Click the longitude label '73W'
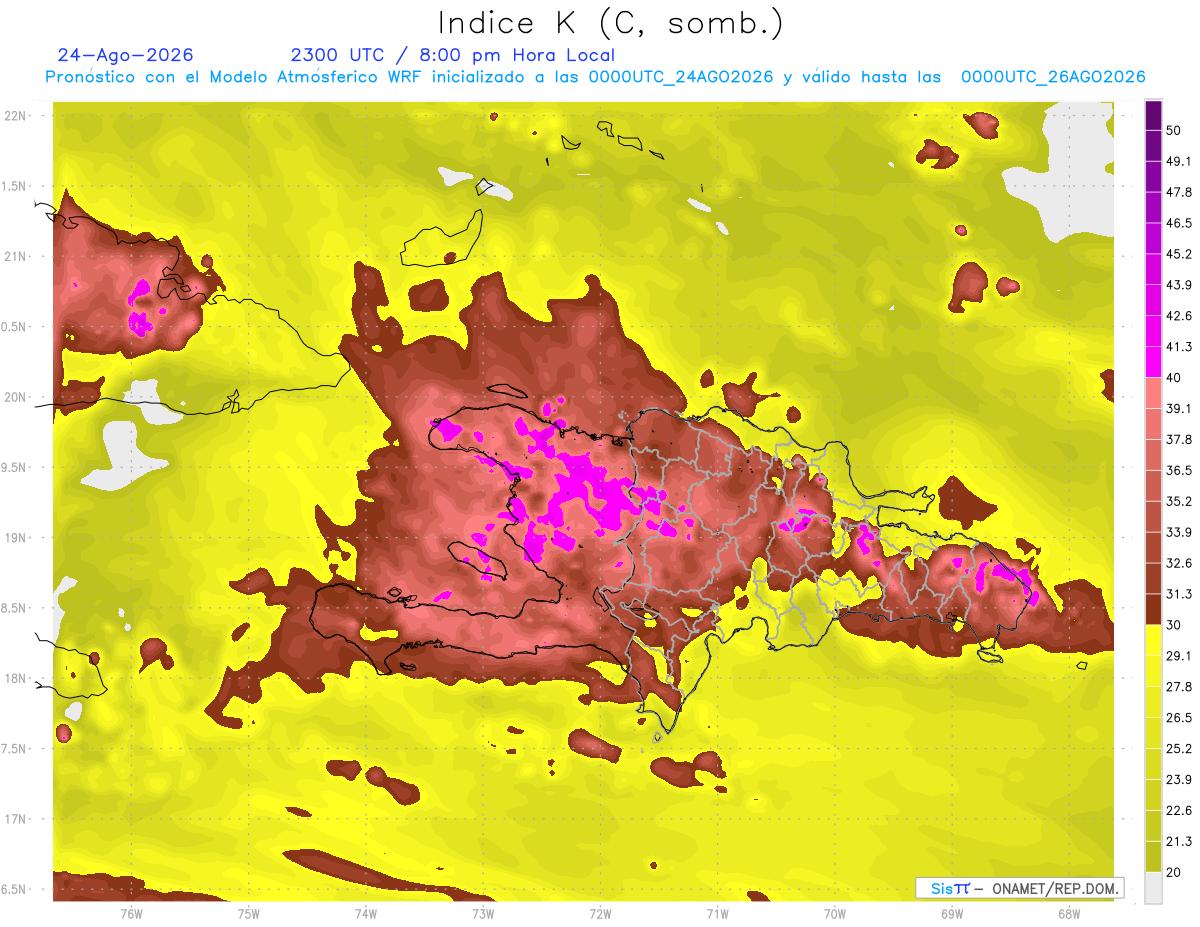1200x927 pixels. pos(483,913)
